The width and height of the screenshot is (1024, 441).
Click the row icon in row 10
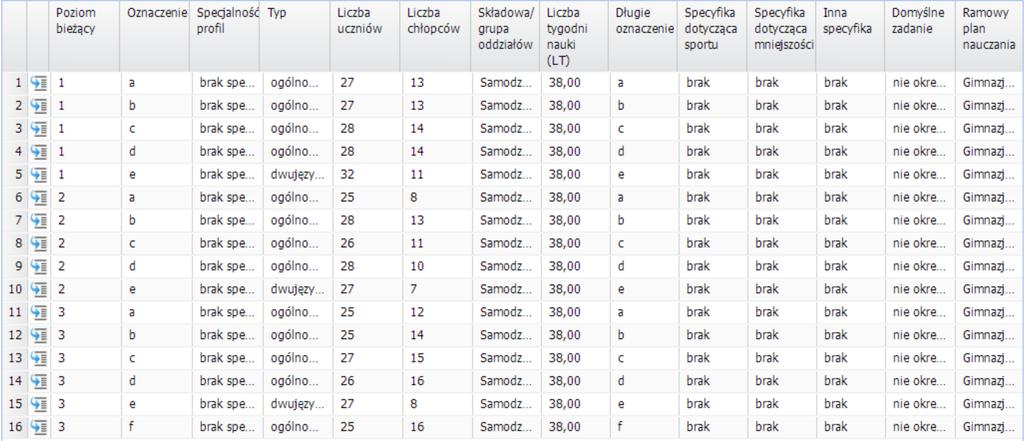pos(40,289)
